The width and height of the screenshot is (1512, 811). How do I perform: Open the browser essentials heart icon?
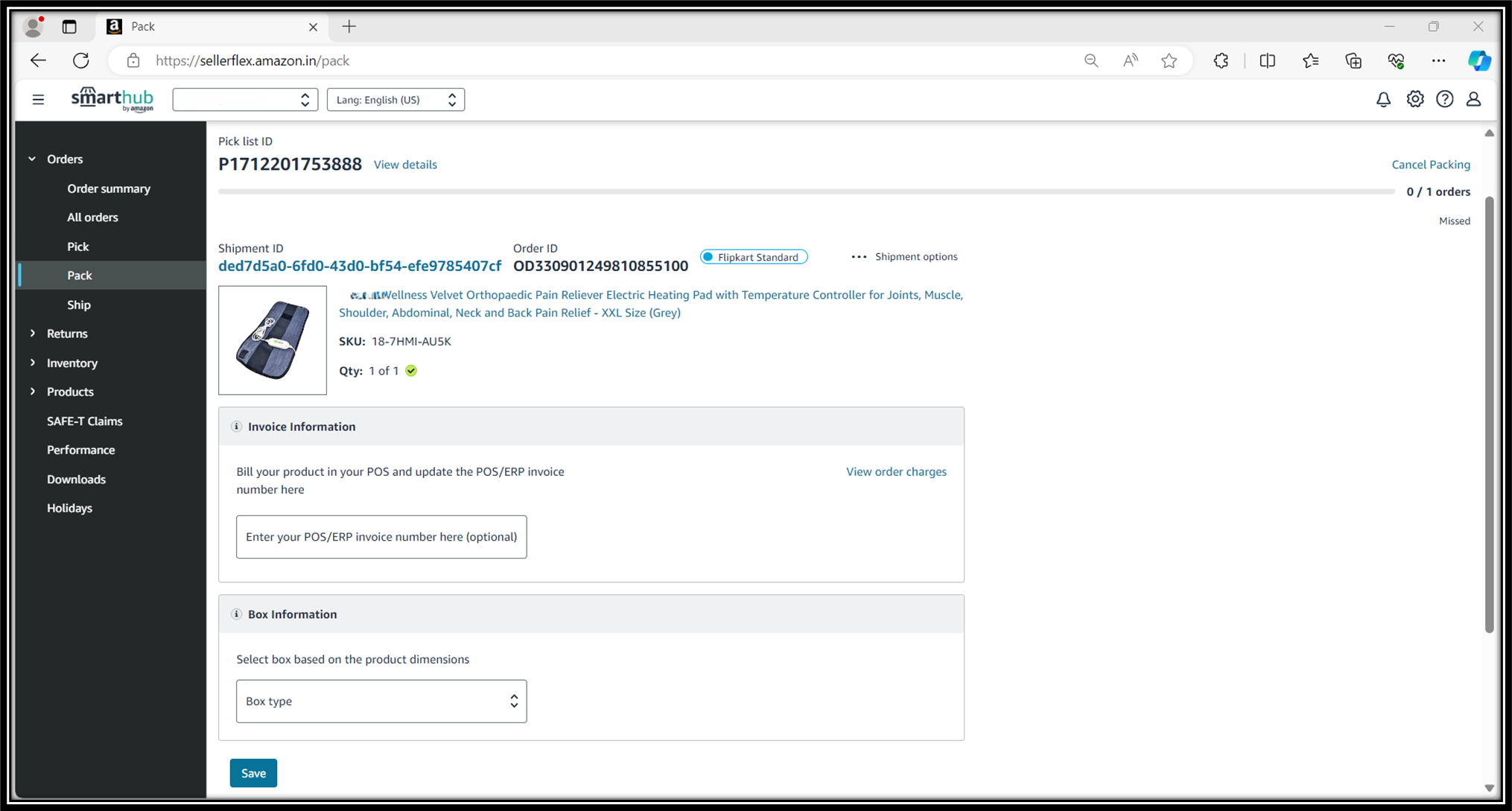point(1397,61)
